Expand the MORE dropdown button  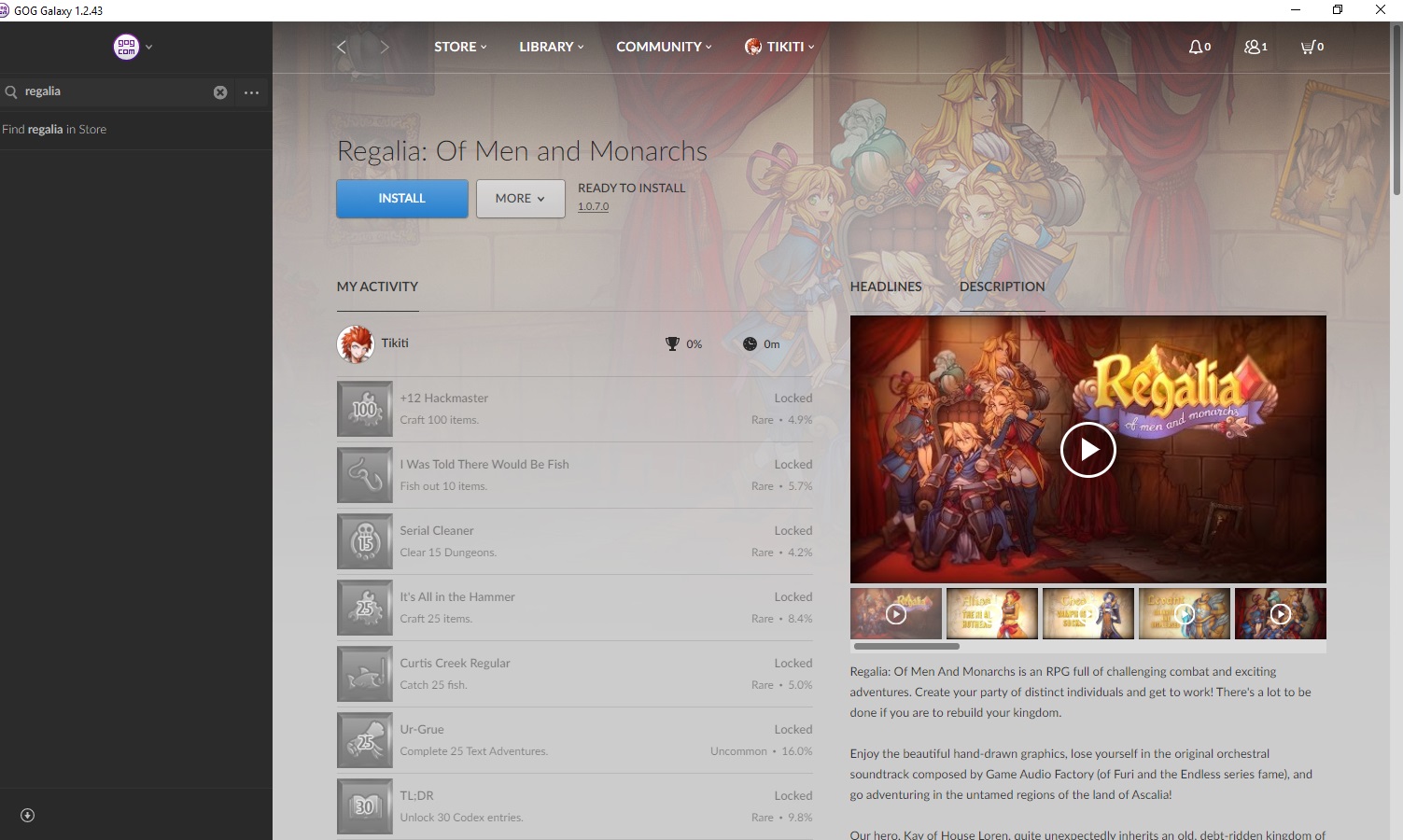point(520,199)
